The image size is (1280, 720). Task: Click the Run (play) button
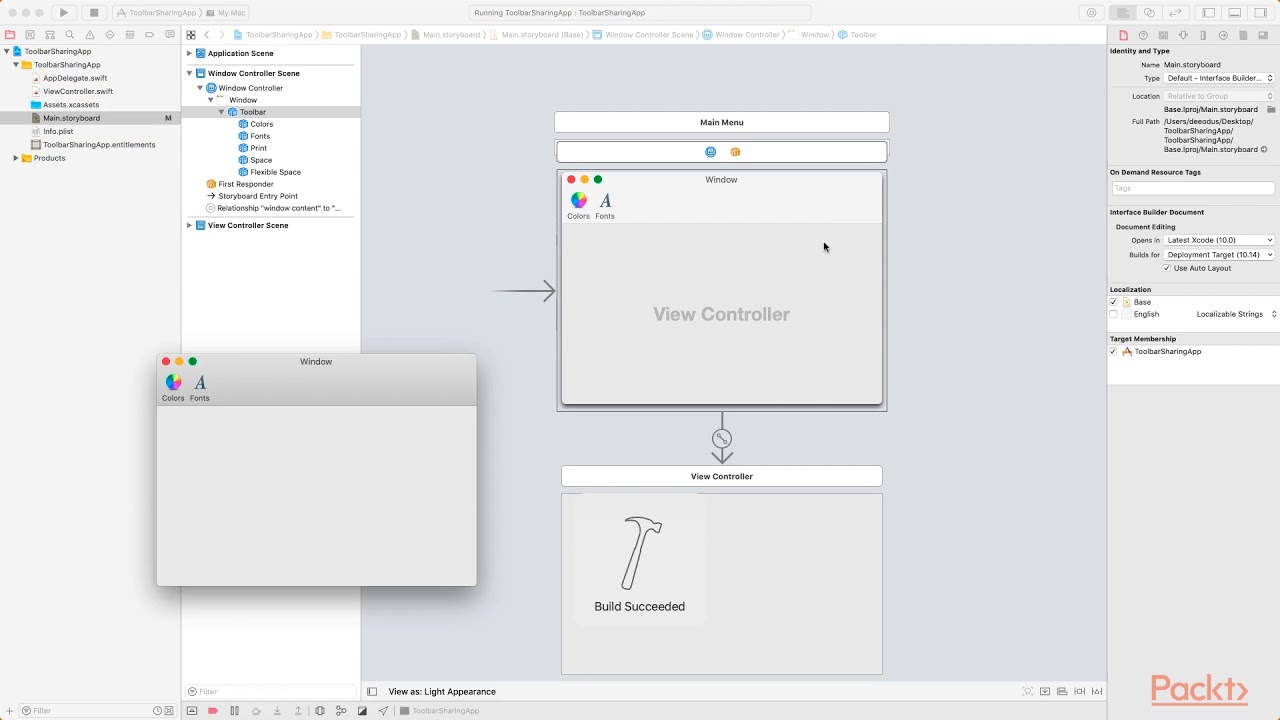[64, 13]
